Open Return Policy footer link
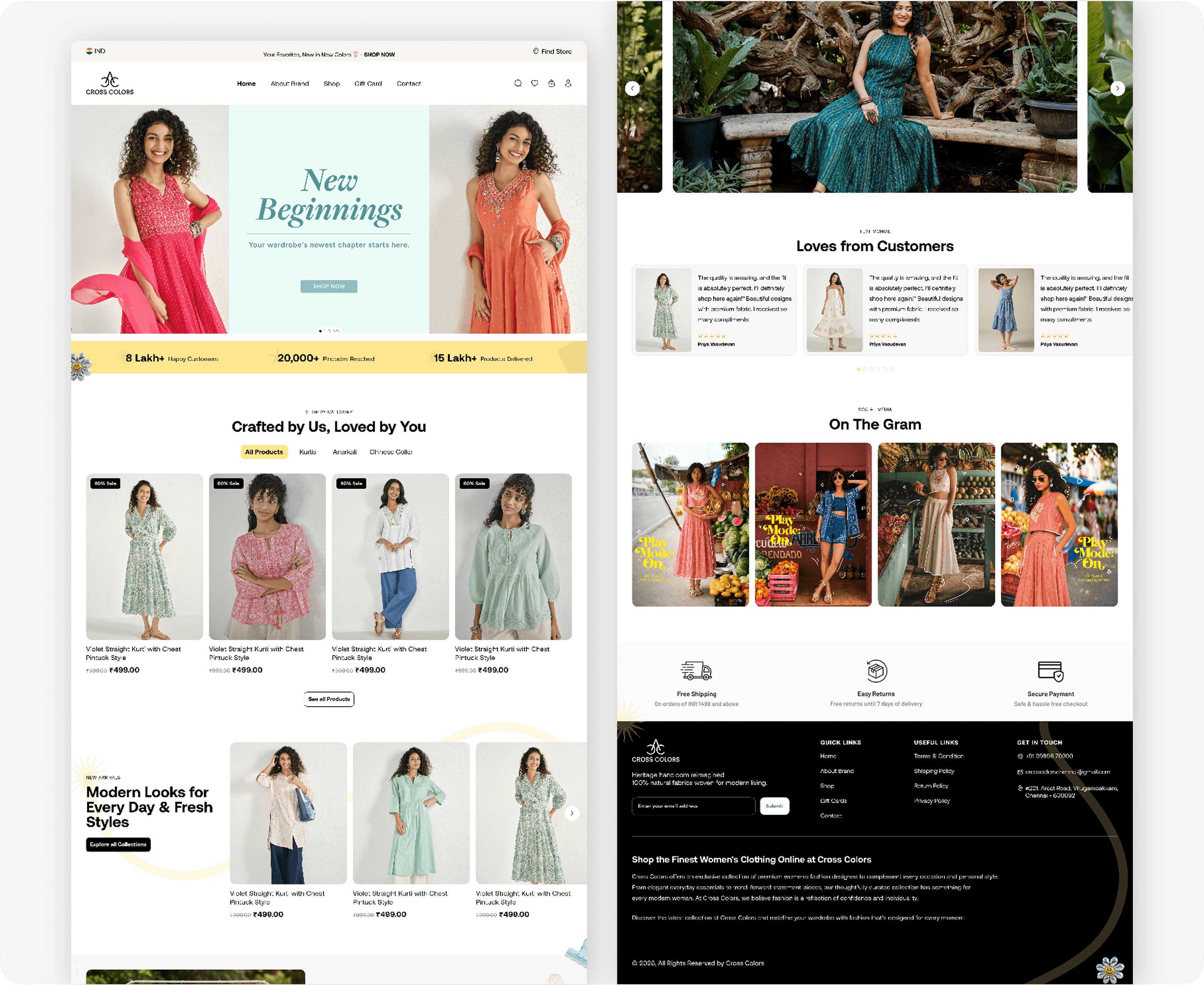Image resolution: width=1204 pixels, height=985 pixels. [x=931, y=786]
